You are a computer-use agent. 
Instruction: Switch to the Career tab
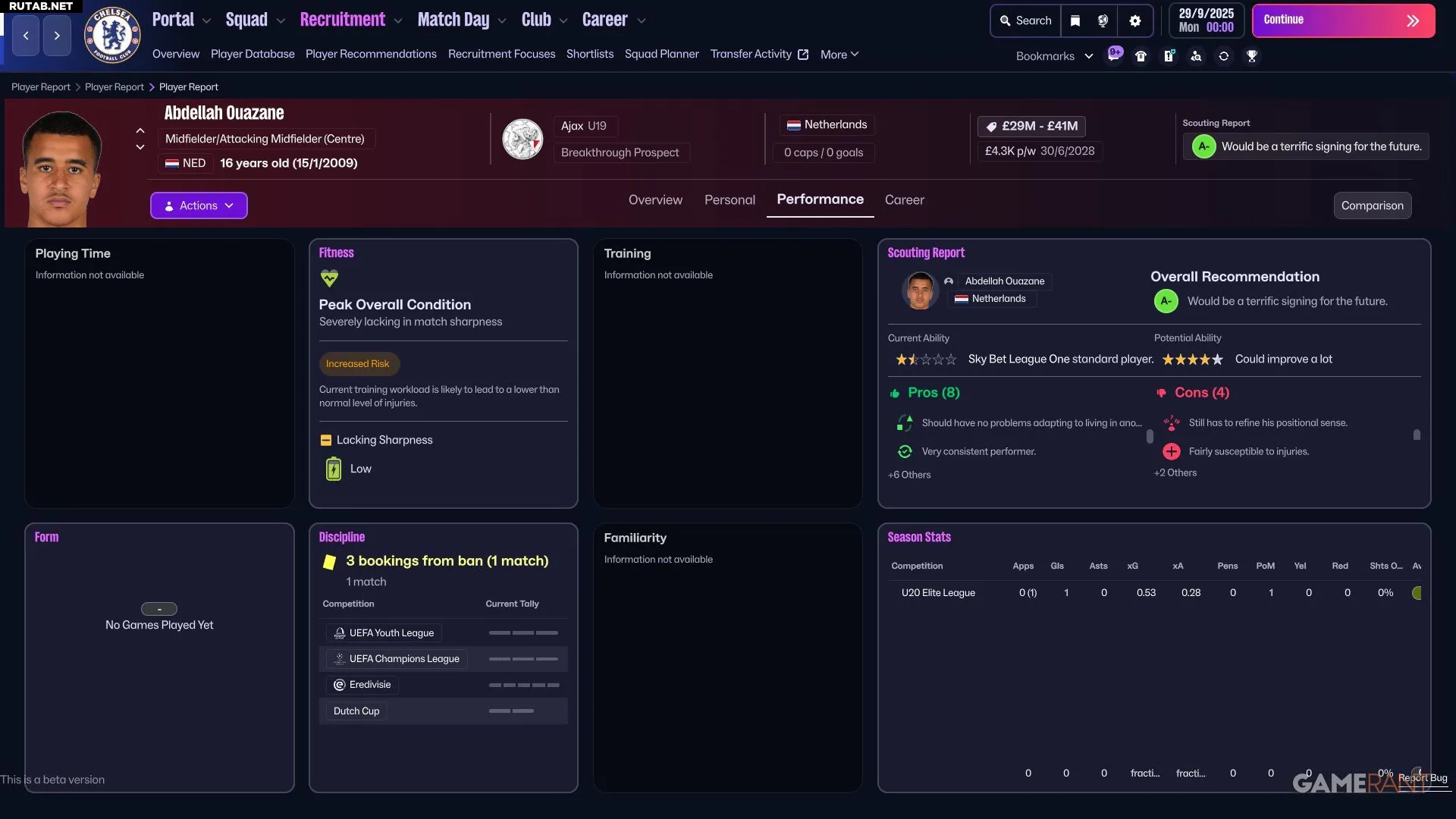coord(904,200)
